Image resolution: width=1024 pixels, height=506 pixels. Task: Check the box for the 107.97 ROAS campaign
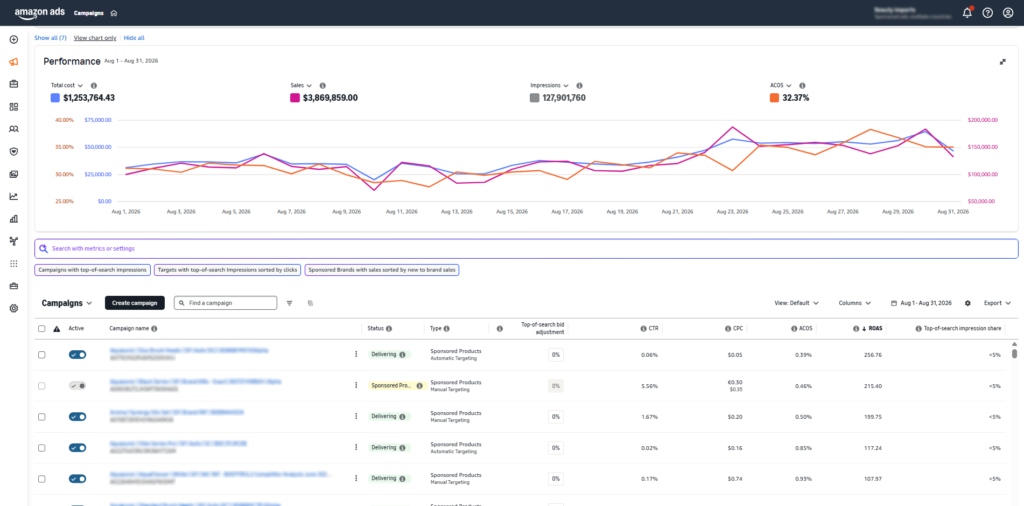(x=42, y=479)
